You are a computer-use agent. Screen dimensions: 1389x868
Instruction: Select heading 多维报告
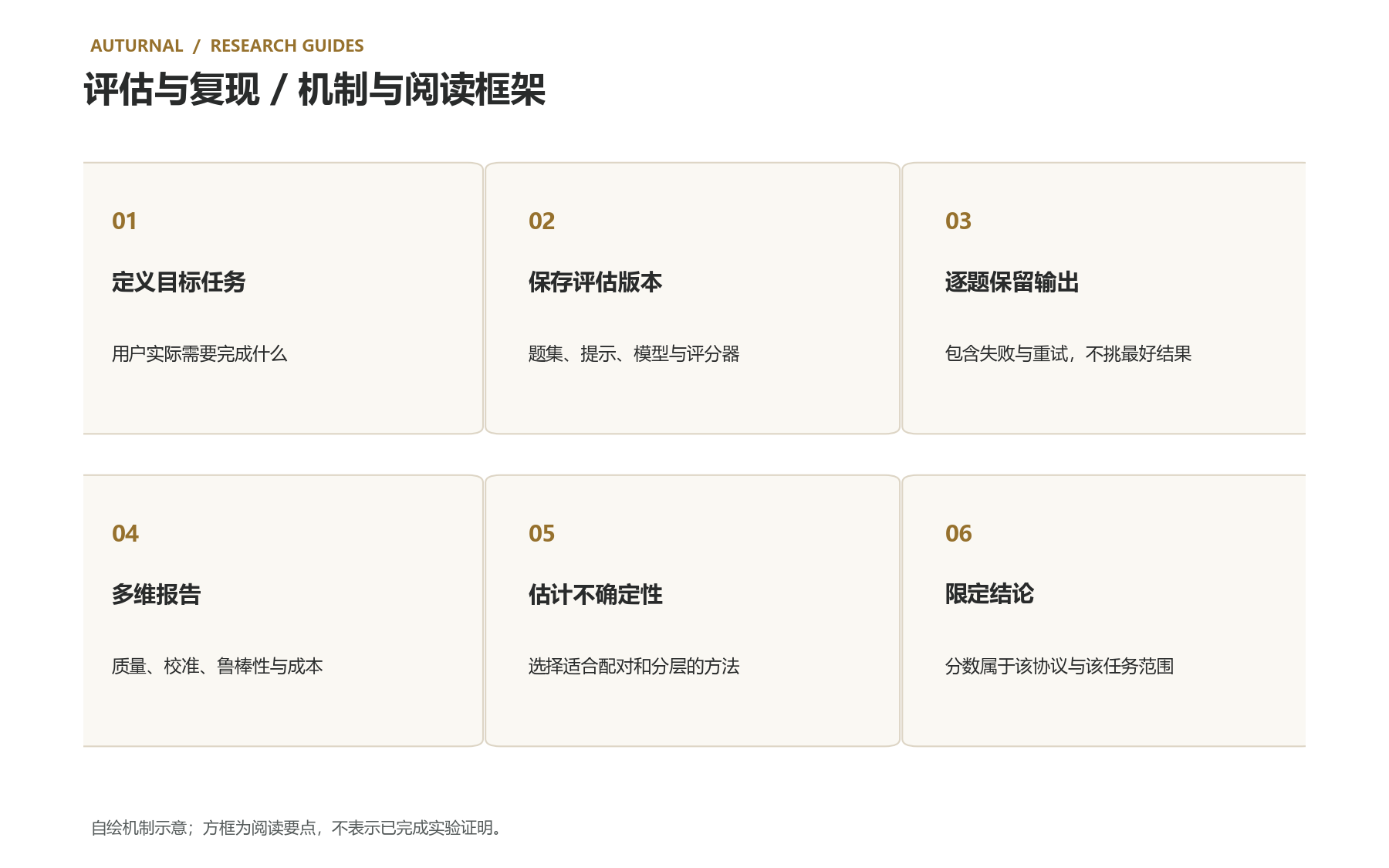[x=156, y=595]
